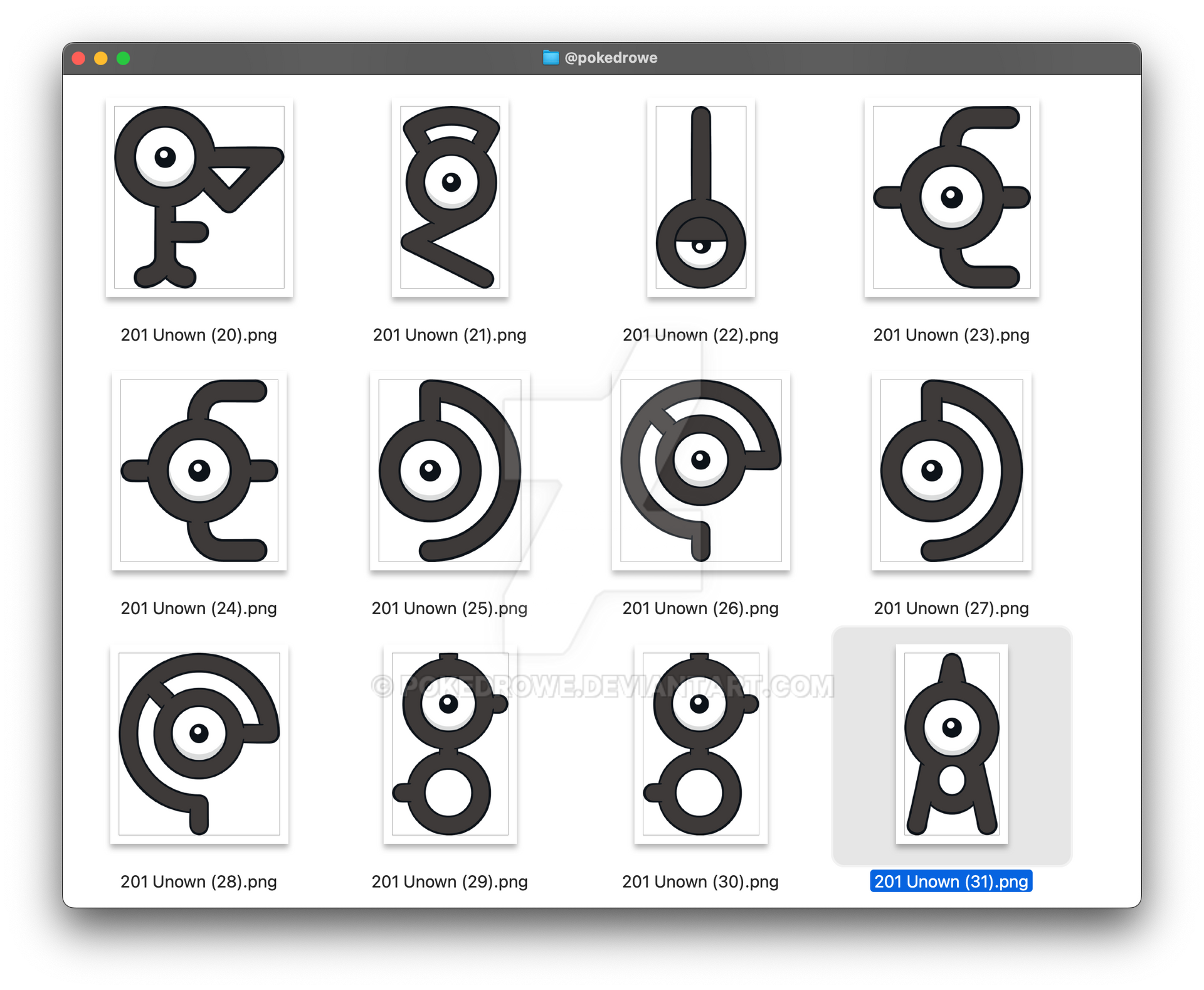Image resolution: width=1204 pixels, height=990 pixels.
Task: Select the 201 Unown (25).png thumbnail
Action: (x=450, y=471)
